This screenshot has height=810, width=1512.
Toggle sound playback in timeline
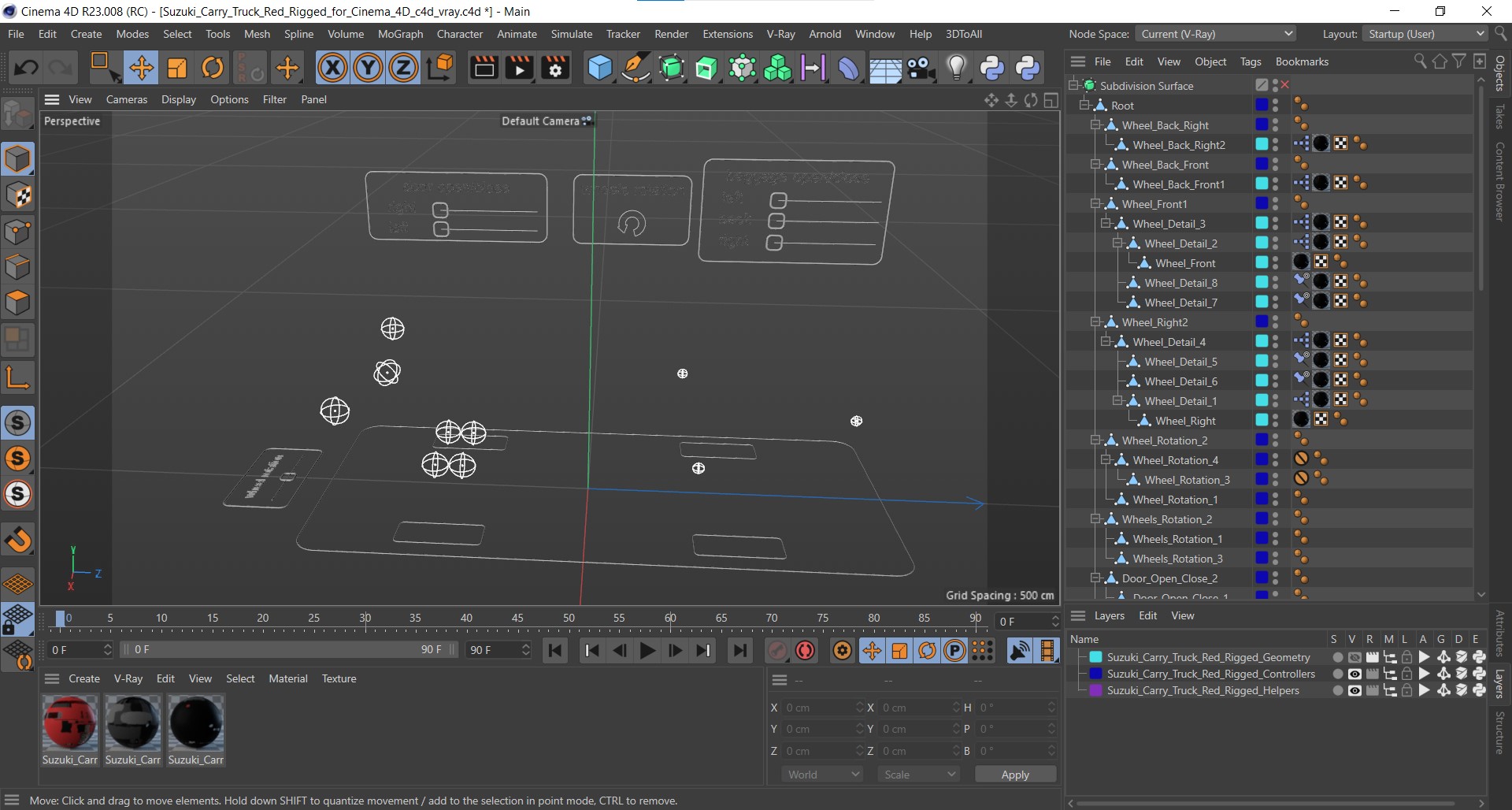coord(1019,651)
